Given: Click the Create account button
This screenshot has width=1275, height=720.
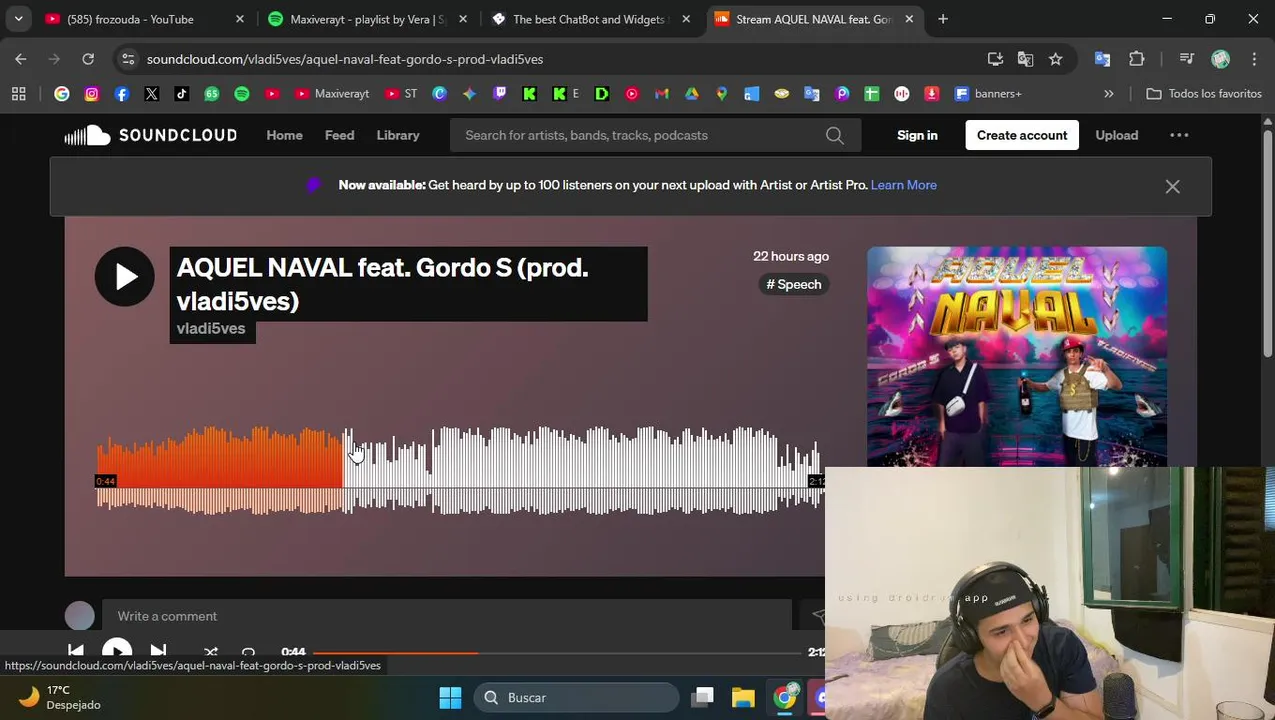Looking at the screenshot, I should coord(1022,135).
